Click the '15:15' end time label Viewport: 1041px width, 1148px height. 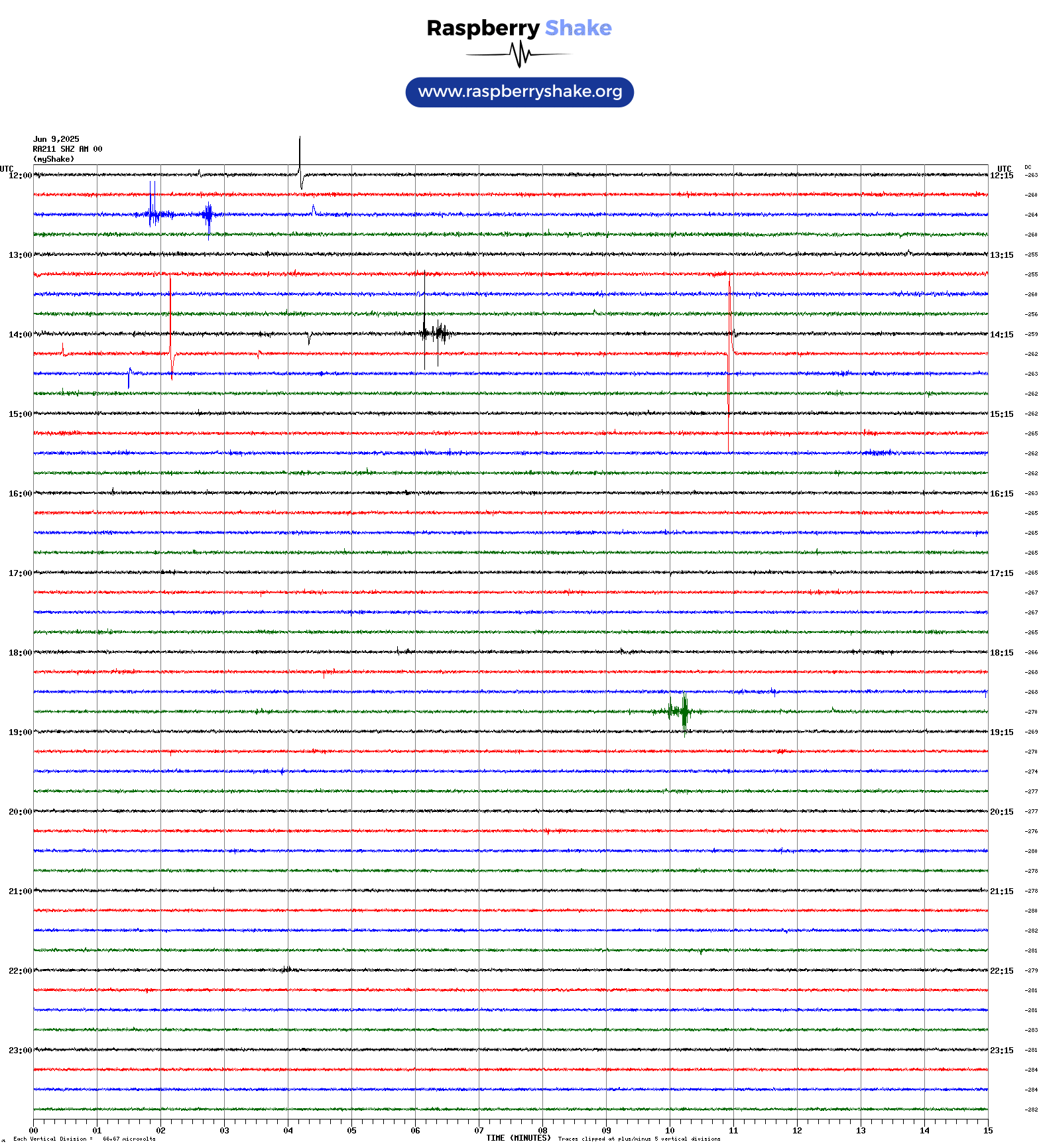point(1002,414)
